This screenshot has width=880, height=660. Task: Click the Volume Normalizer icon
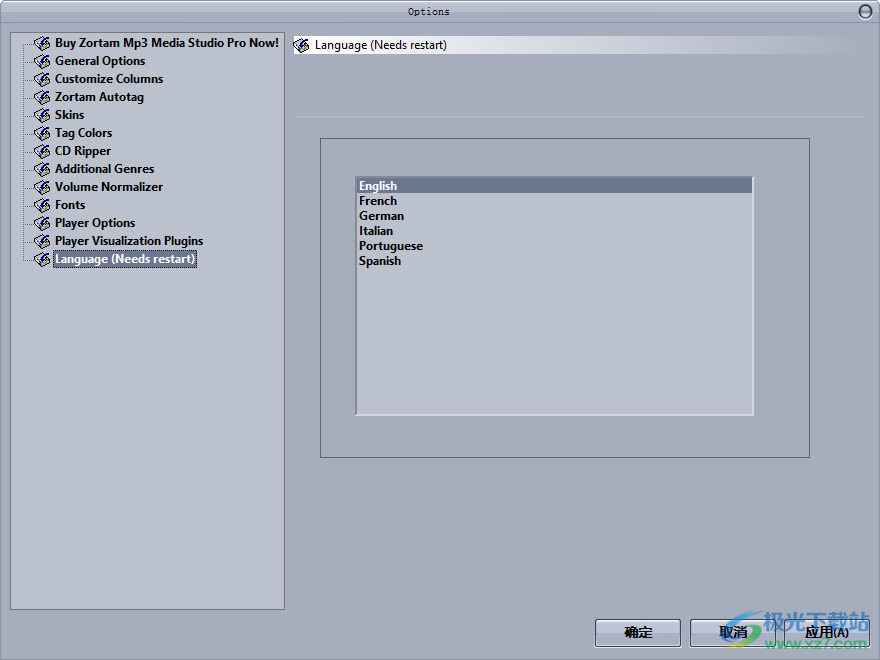[x=41, y=187]
